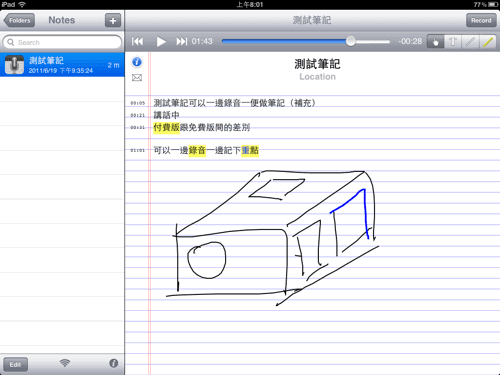The height and width of the screenshot is (375, 500).
Task: Click the Search notes field
Action: click(62, 42)
